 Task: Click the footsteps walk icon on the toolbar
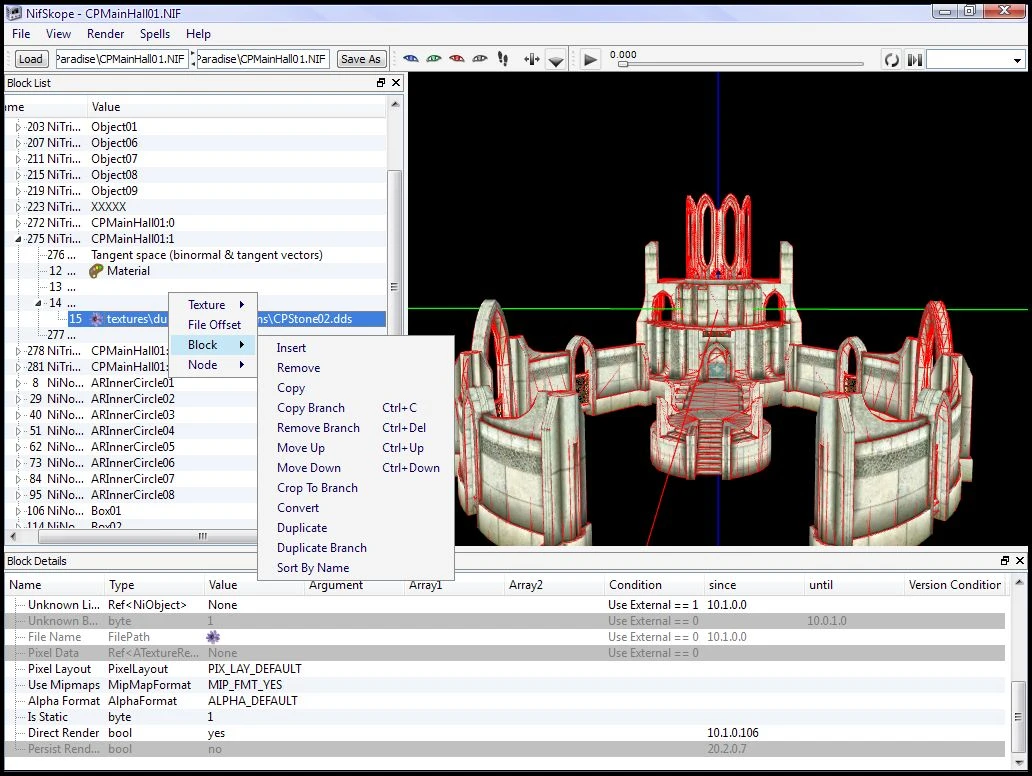(x=501, y=58)
